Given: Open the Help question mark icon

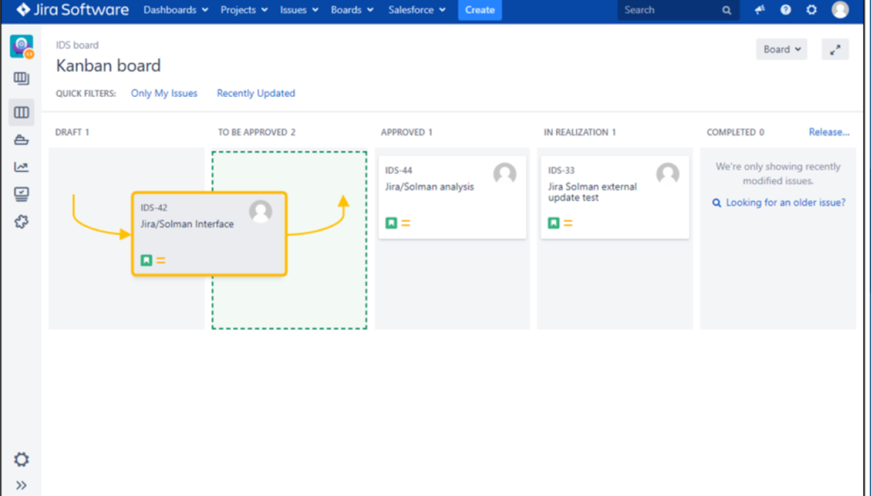Looking at the screenshot, I should tap(785, 10).
